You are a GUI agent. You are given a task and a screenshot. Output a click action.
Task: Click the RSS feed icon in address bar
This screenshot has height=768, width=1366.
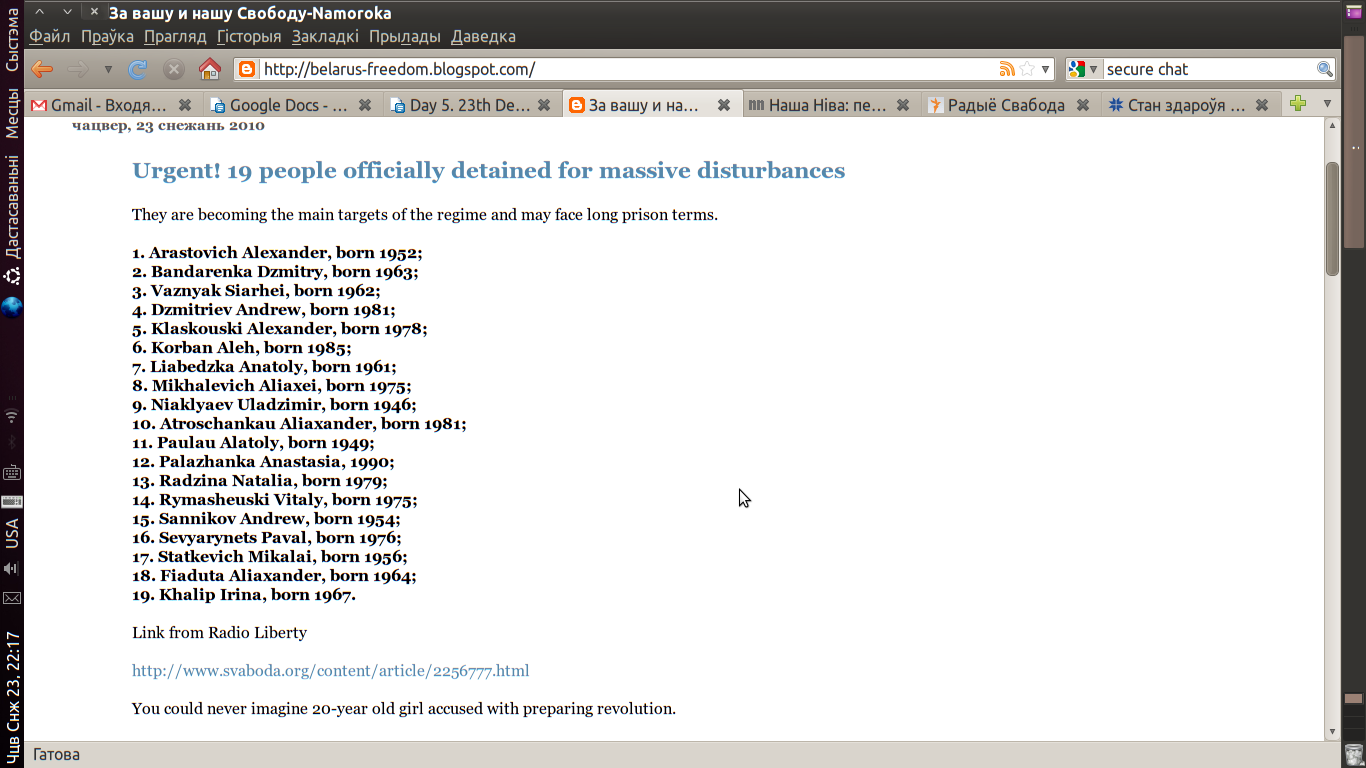[1007, 69]
